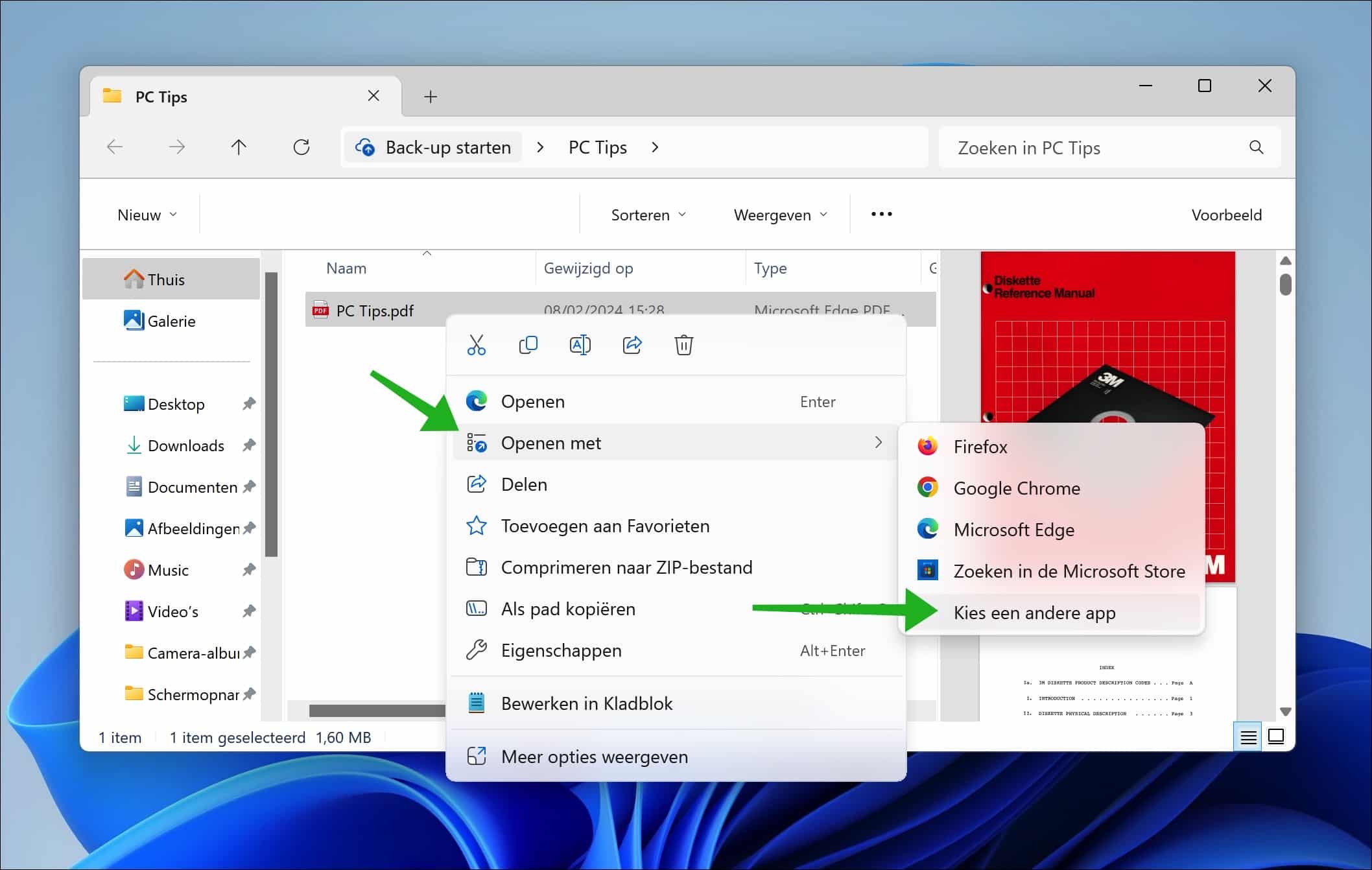Cut PC Tips.pdf with the scissors icon
Screen dimensions: 1372x870
(x=477, y=344)
